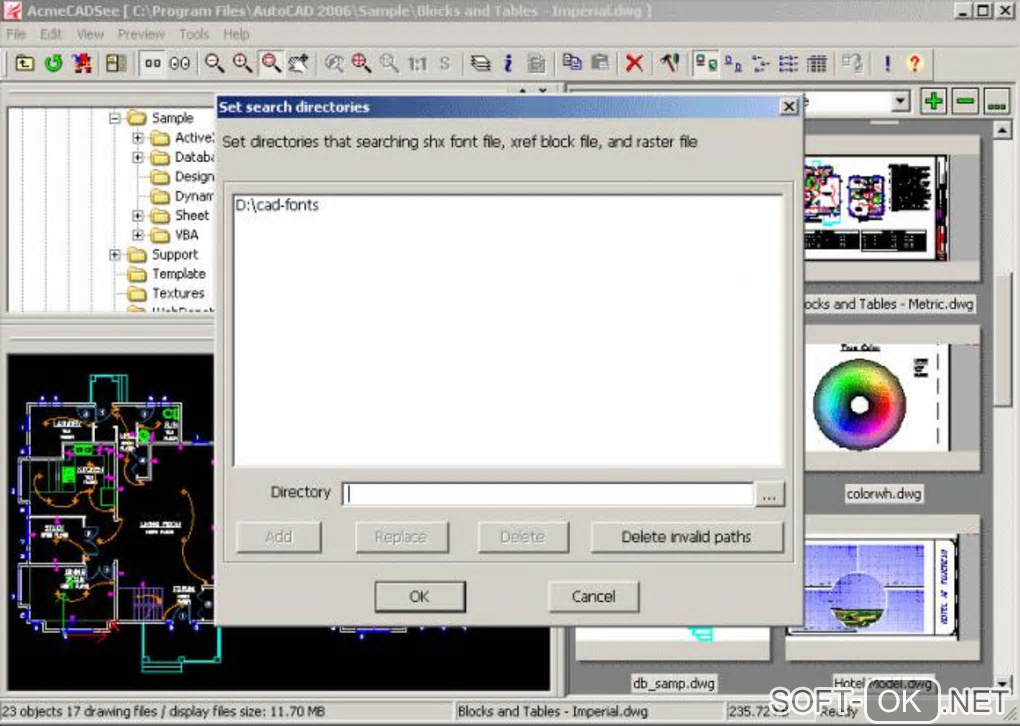This screenshot has height=726, width=1020.
Task: Select the Template folder in tree
Action: coord(178,274)
